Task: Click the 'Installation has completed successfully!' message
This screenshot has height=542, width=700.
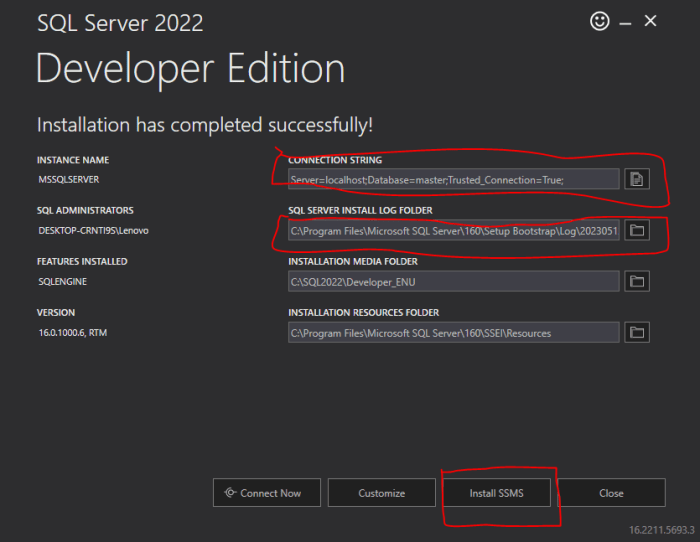Action: (205, 125)
